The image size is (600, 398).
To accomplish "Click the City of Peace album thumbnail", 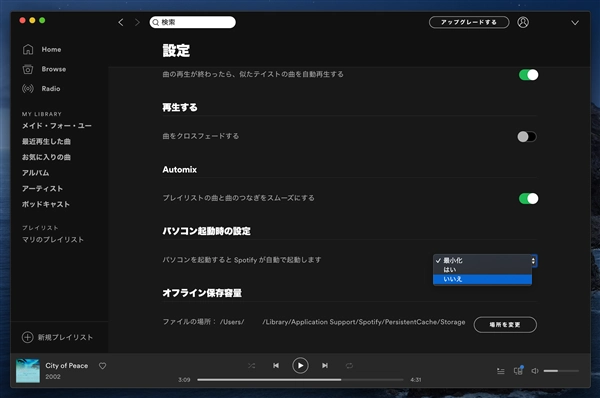I will tap(28, 371).
